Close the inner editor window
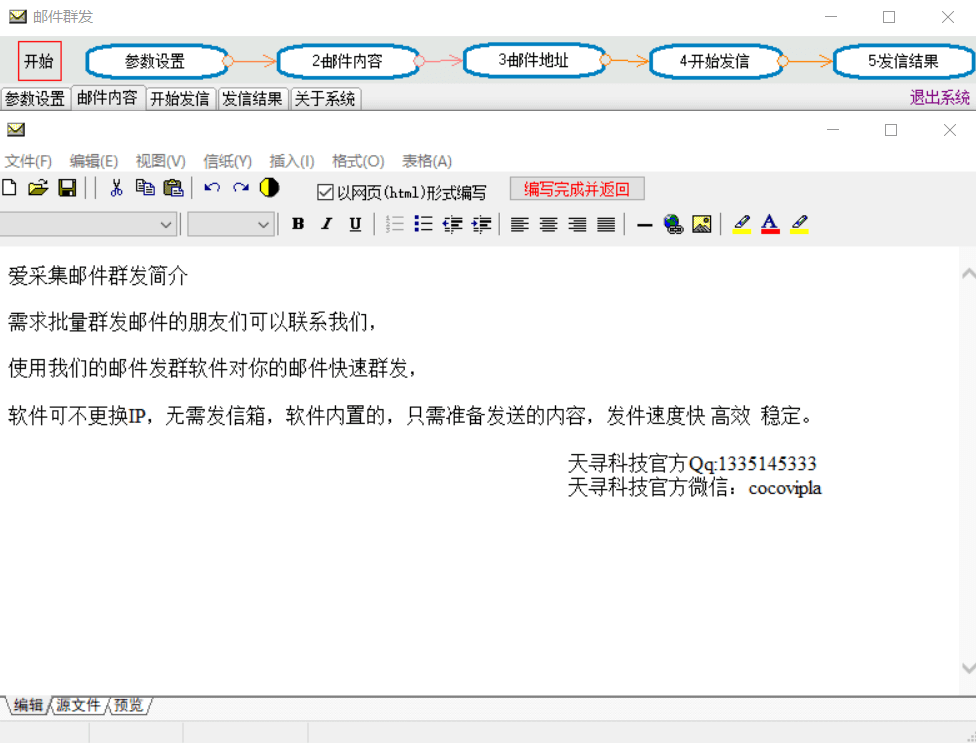The height and width of the screenshot is (743, 976). point(949,130)
